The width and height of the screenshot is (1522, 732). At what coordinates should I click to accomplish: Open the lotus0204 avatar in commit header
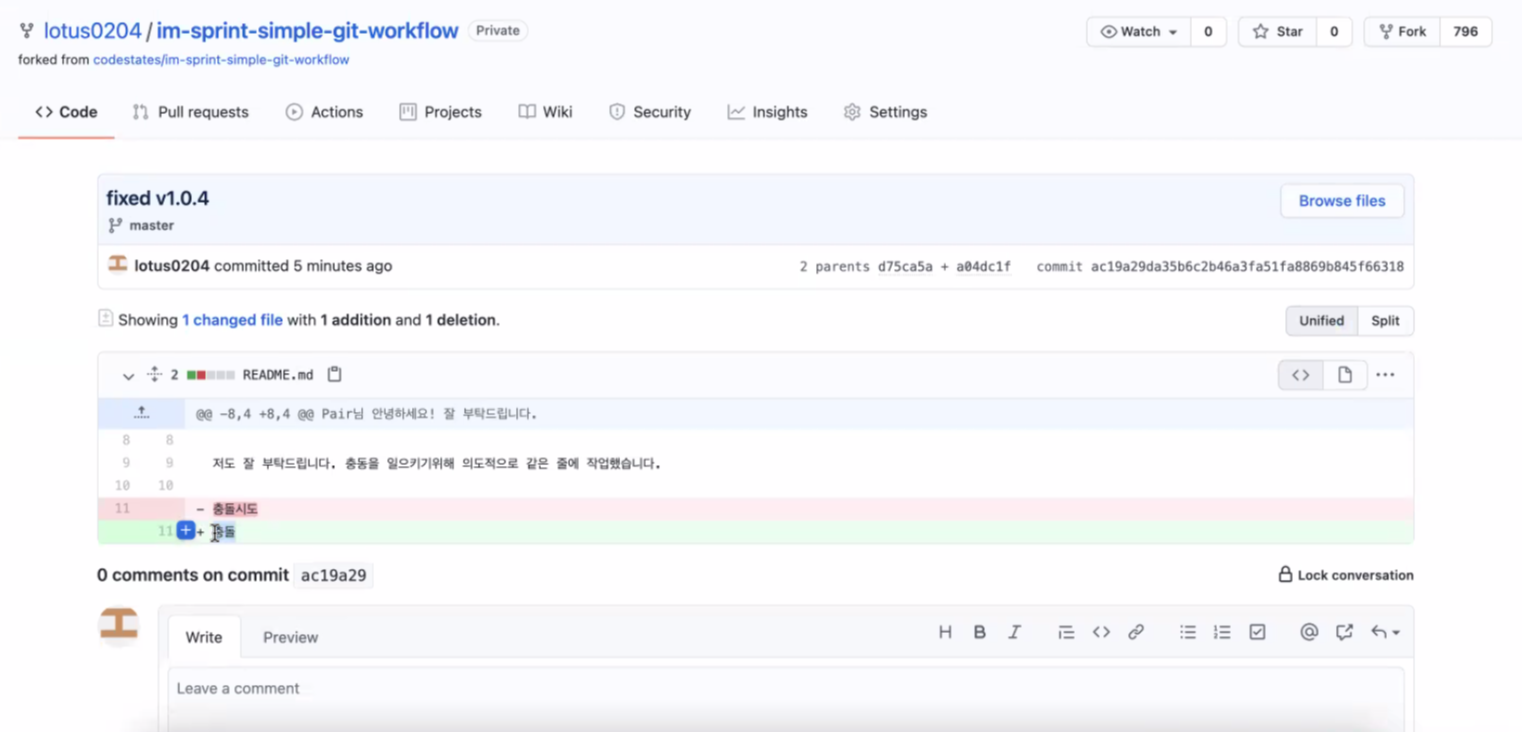(118, 264)
